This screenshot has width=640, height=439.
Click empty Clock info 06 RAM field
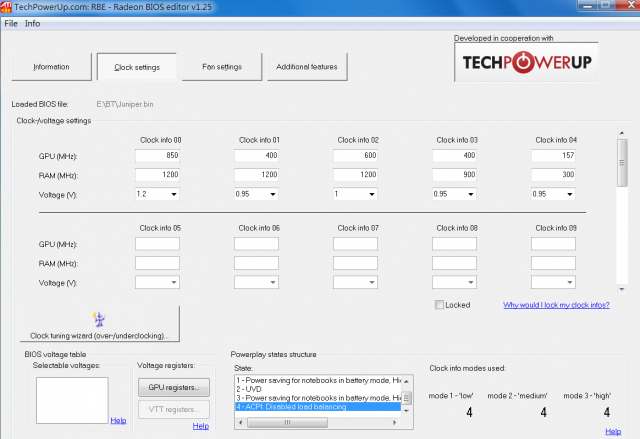[256, 263]
